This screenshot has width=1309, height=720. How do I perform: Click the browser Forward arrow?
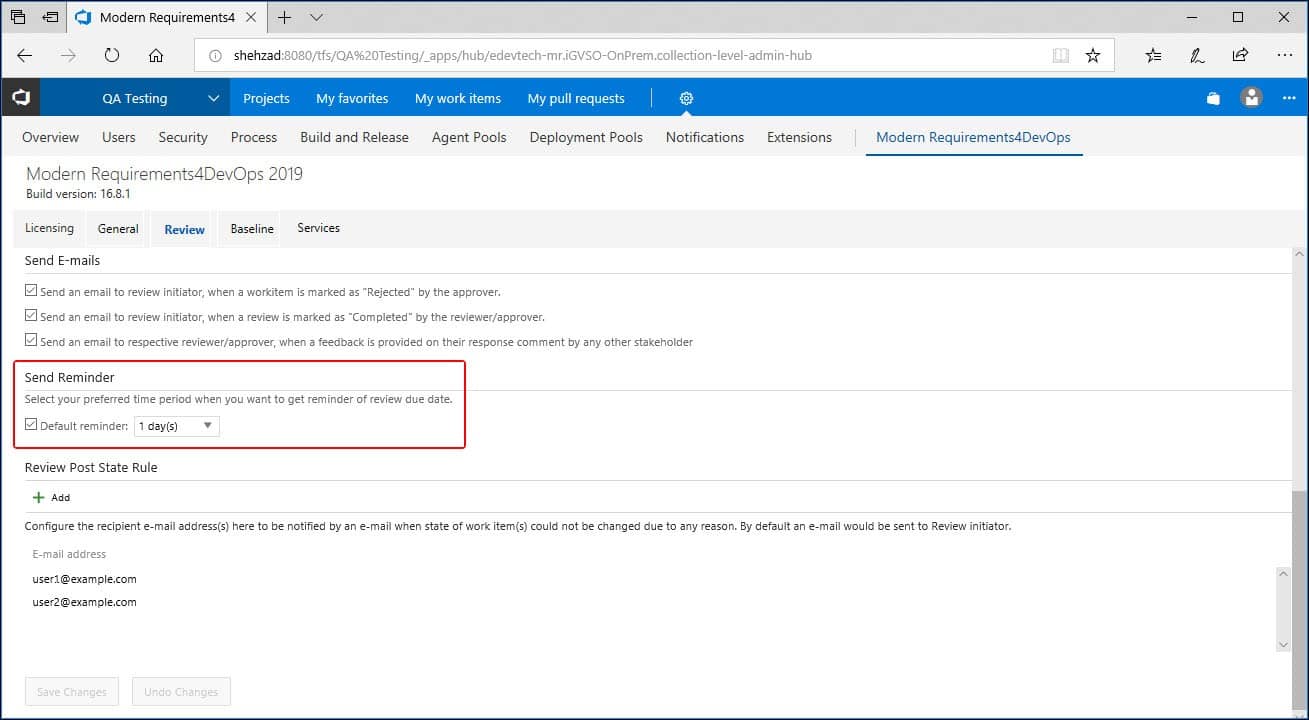click(68, 56)
